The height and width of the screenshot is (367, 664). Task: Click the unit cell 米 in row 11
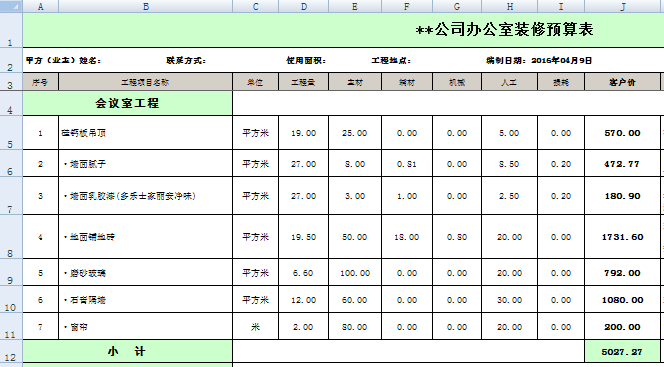[x=255, y=326]
